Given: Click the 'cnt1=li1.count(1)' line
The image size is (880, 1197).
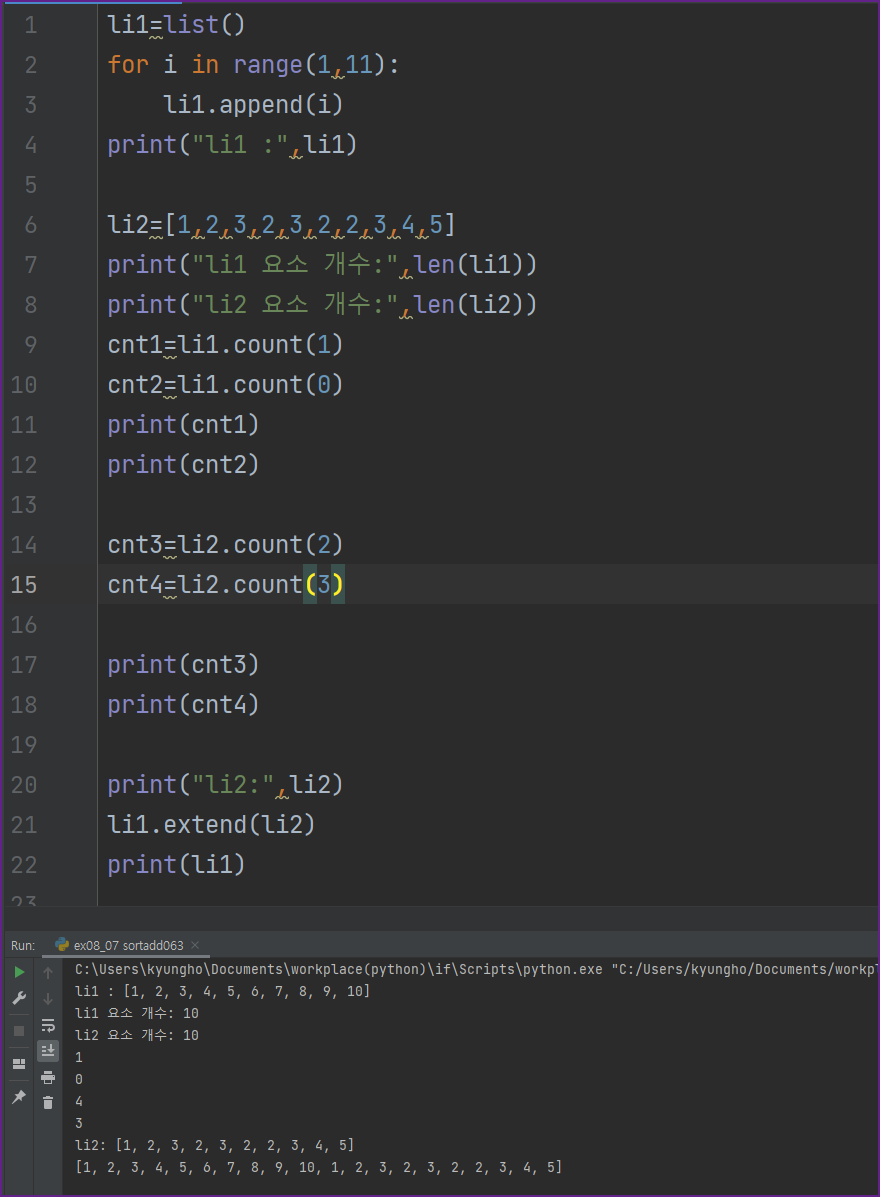Looking at the screenshot, I should [225, 345].
